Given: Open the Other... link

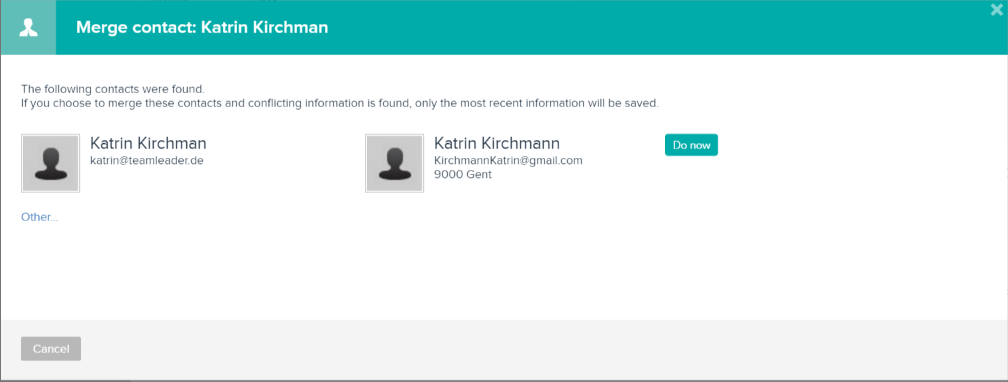Looking at the screenshot, I should pyautogui.click(x=40, y=217).
